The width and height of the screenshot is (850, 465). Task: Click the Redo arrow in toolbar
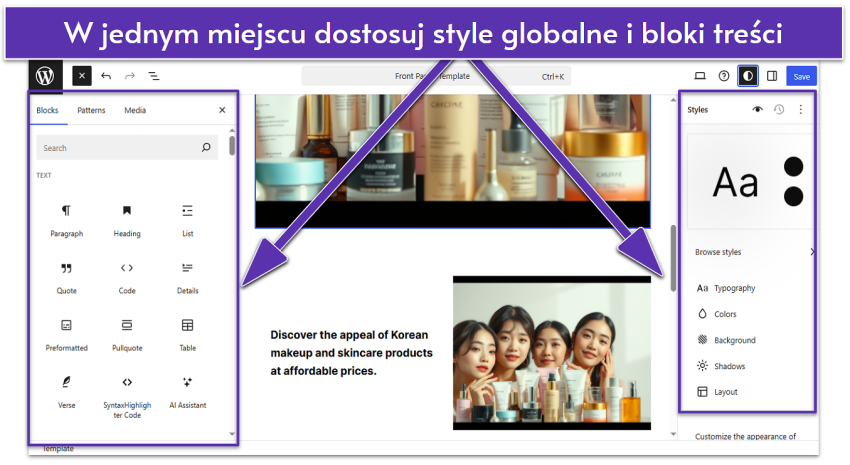coord(130,76)
